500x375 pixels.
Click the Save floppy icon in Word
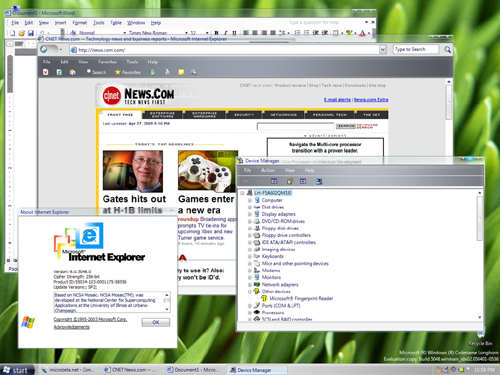coord(31,33)
